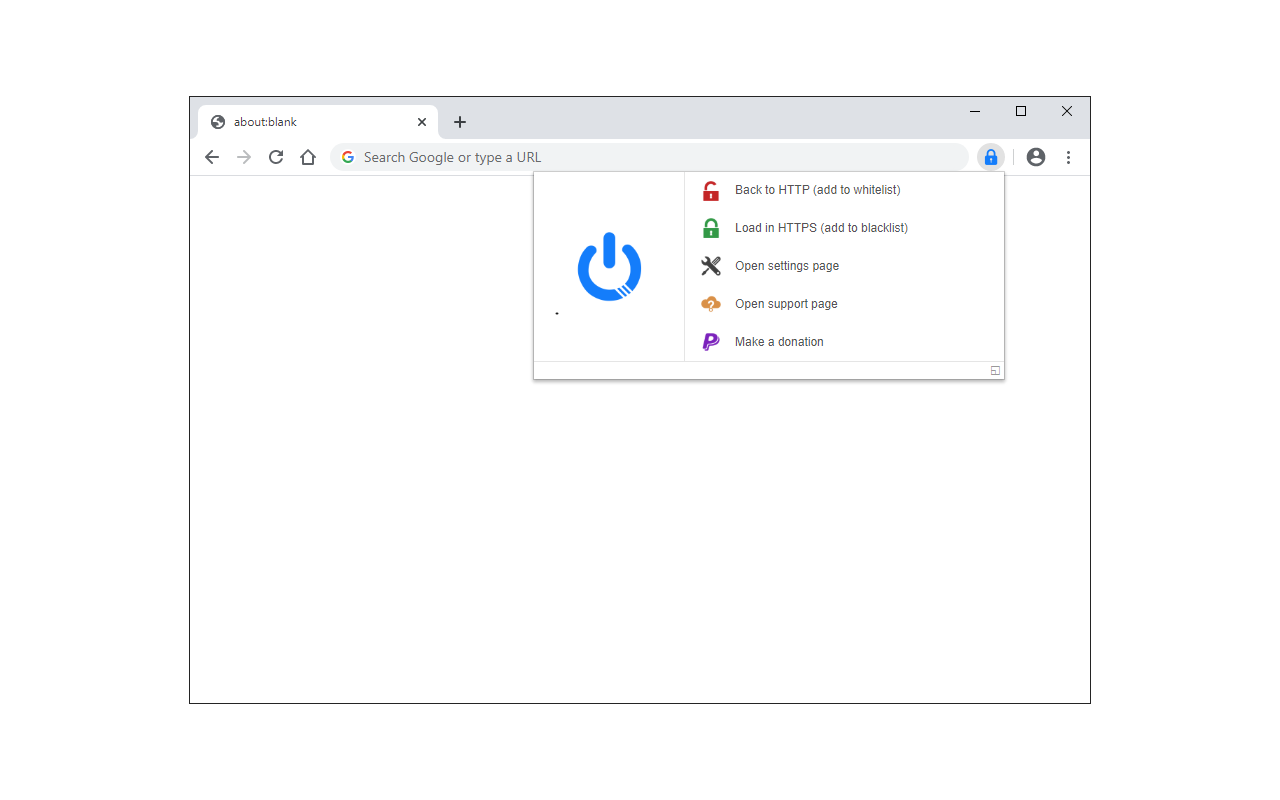Choose Make a donation

pos(779,341)
